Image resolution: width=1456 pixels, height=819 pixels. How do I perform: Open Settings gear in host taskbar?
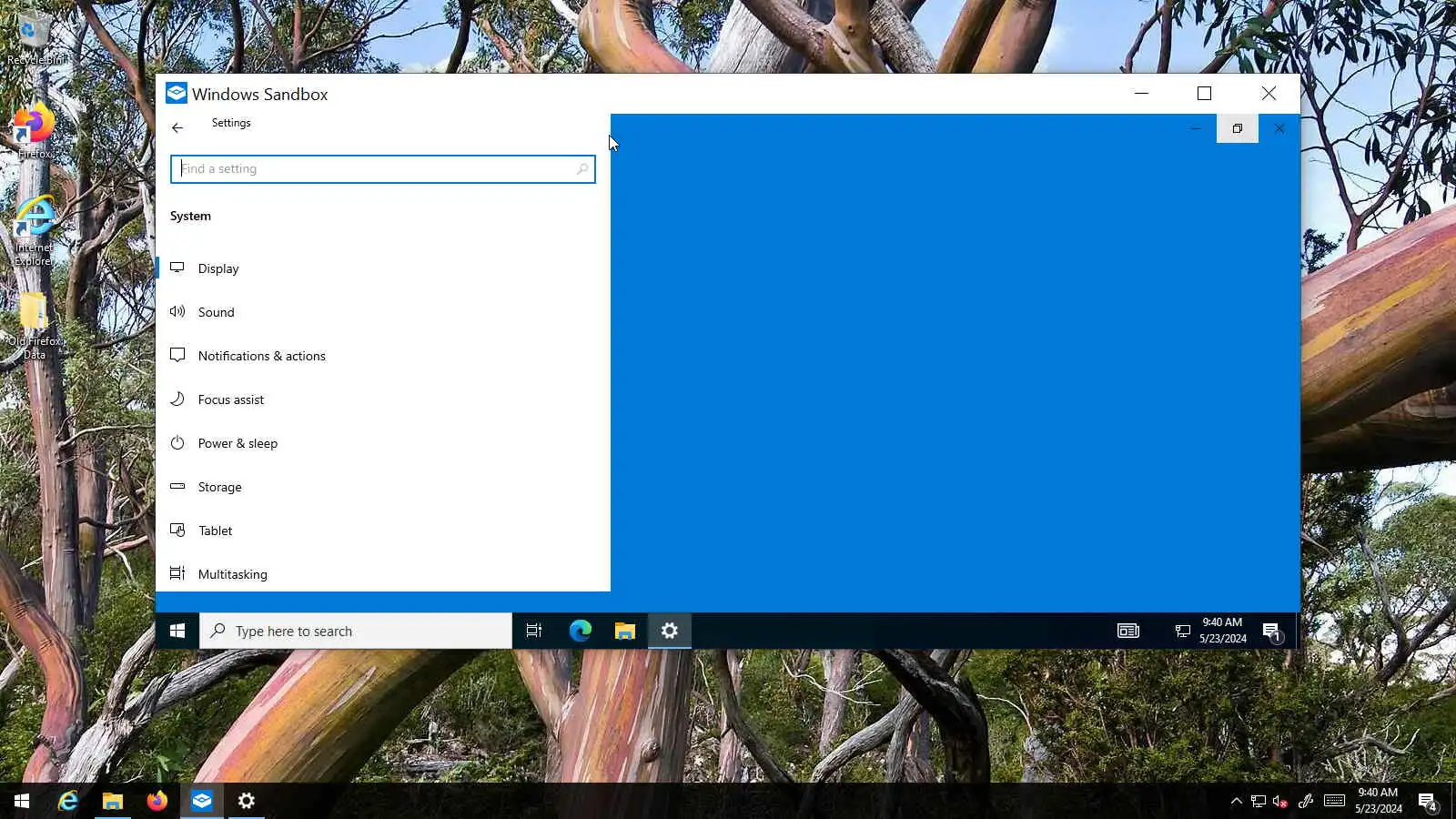(247, 801)
